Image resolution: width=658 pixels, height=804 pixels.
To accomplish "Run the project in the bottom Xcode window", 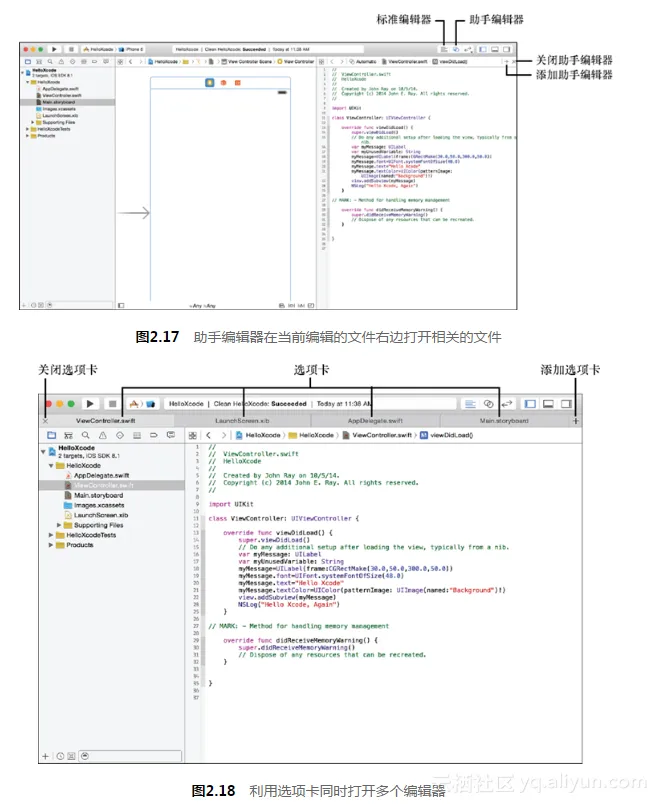I will pyautogui.click(x=90, y=404).
